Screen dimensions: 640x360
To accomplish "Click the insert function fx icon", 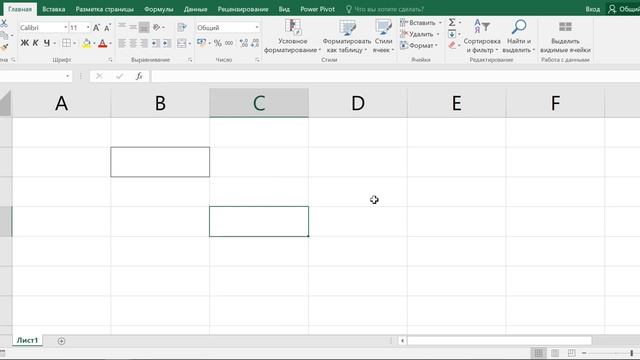I will coord(139,76).
